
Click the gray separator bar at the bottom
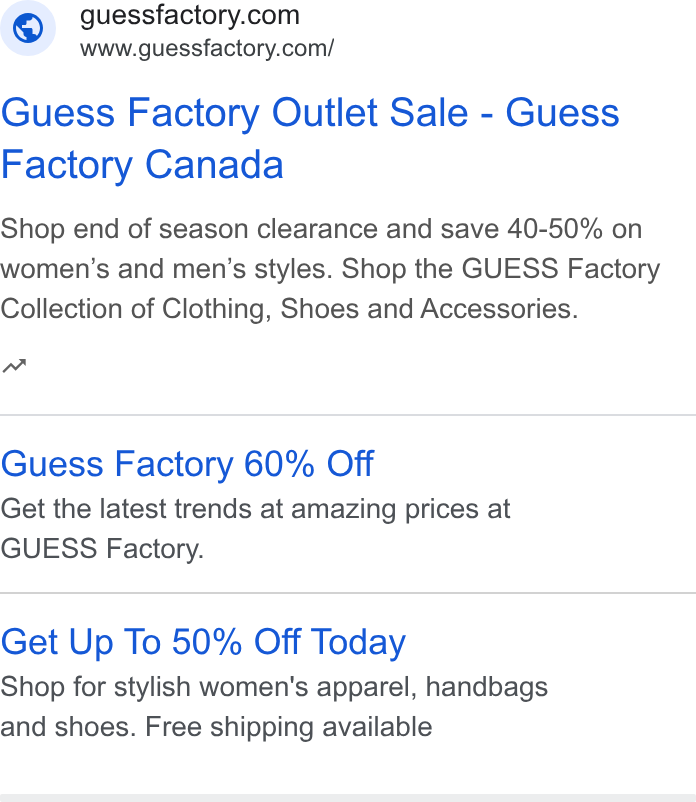click(348, 798)
